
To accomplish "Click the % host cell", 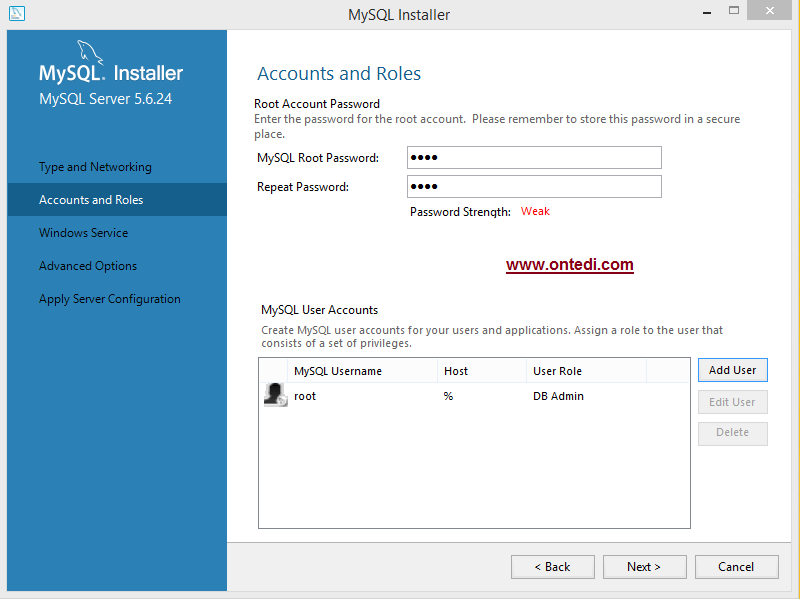I will [x=448, y=396].
